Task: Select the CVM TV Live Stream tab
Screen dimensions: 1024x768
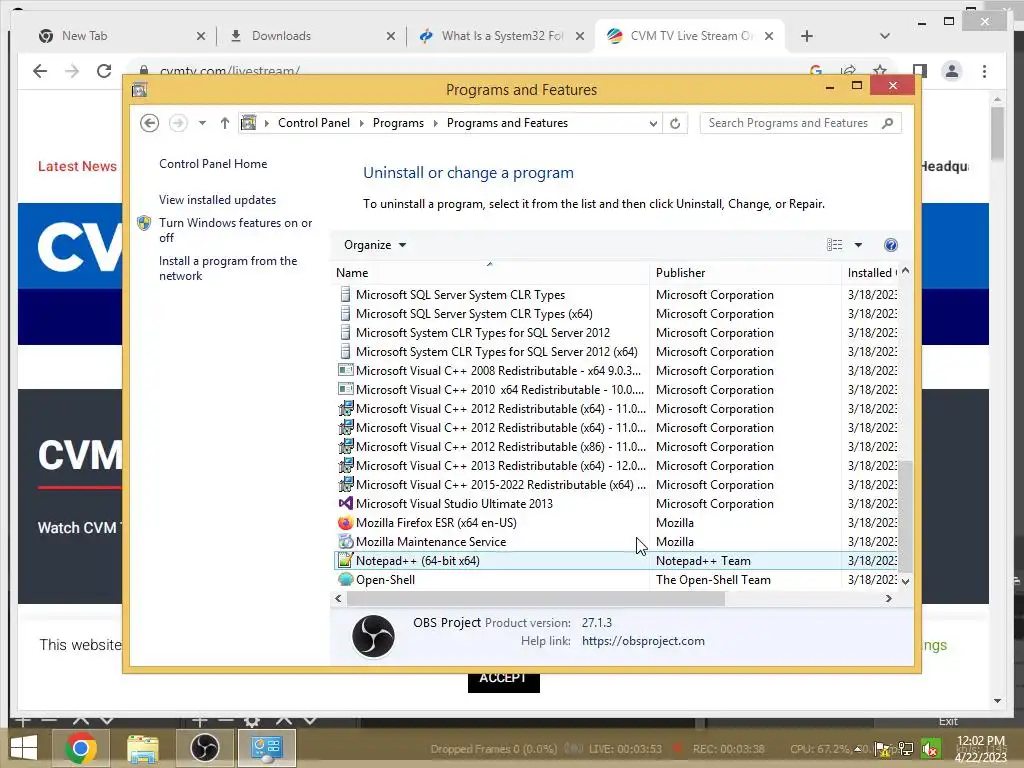Action: point(690,37)
